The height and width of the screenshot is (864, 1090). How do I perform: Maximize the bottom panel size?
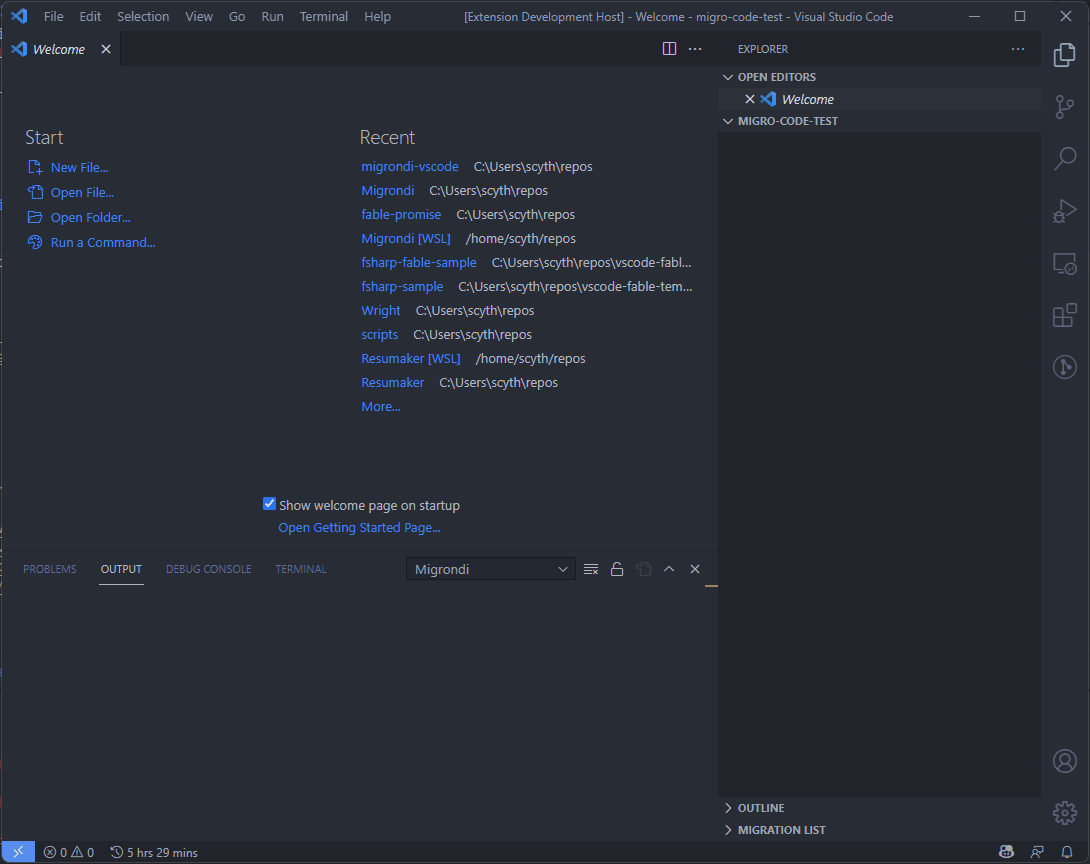pyautogui.click(x=669, y=569)
